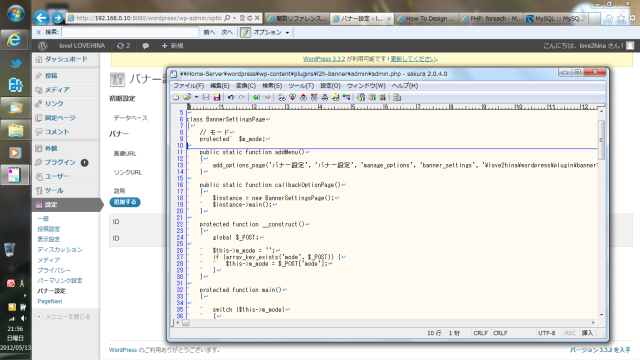This screenshot has height=360, width=640.
Task: Close the IE find bar with X
Action: click(x=38, y=32)
